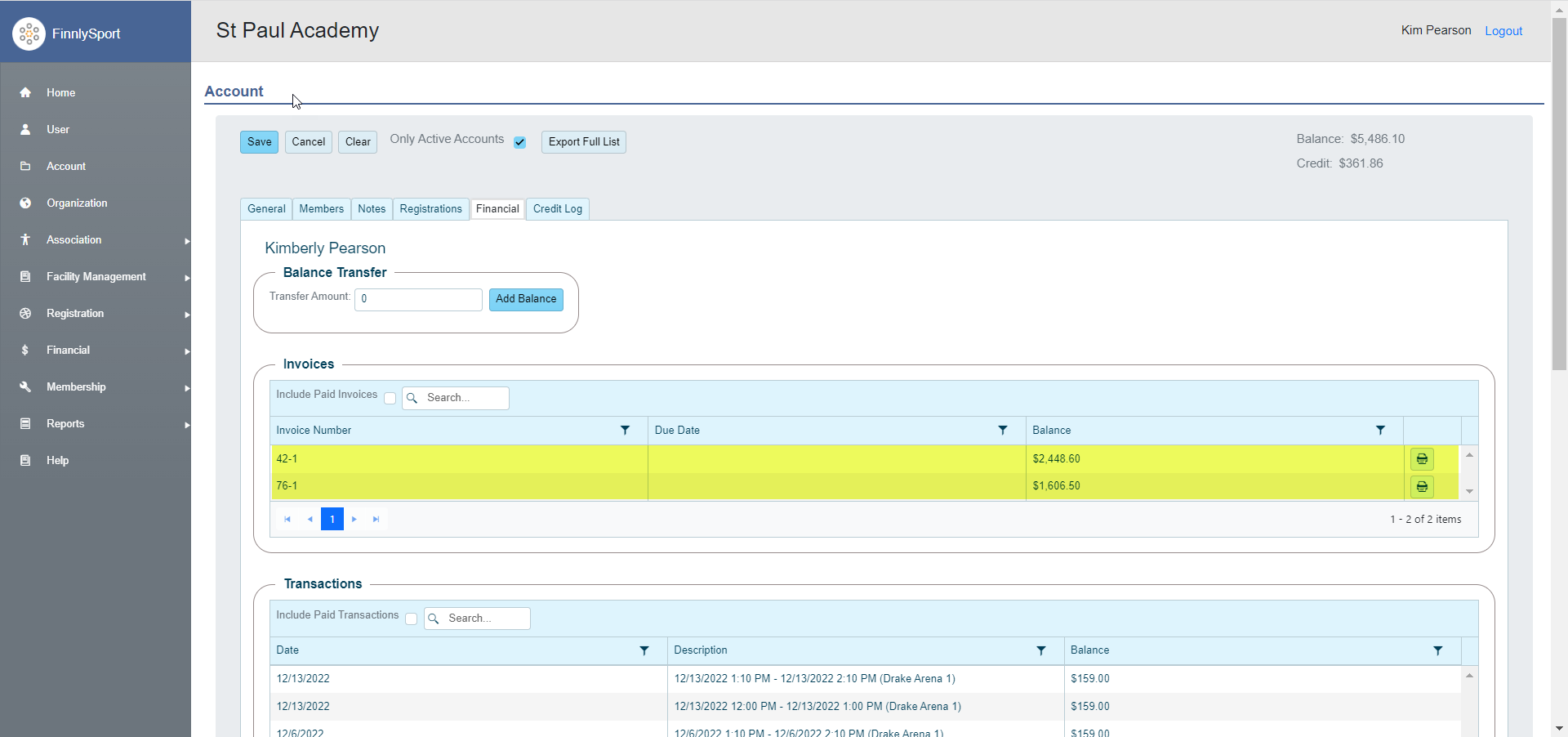
Task: Click the Add Balance button
Action: tap(526, 299)
